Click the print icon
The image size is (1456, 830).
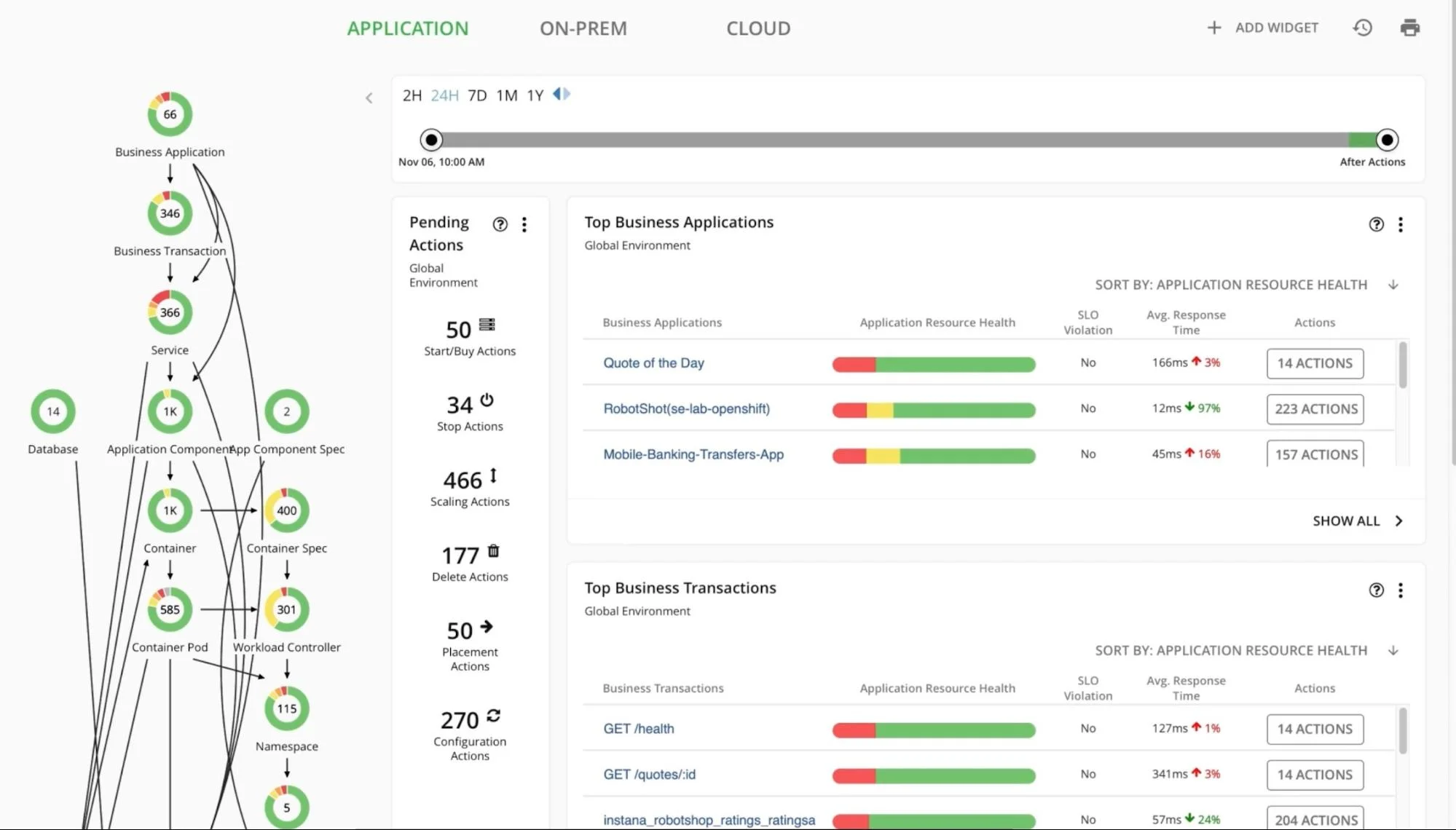(1410, 28)
